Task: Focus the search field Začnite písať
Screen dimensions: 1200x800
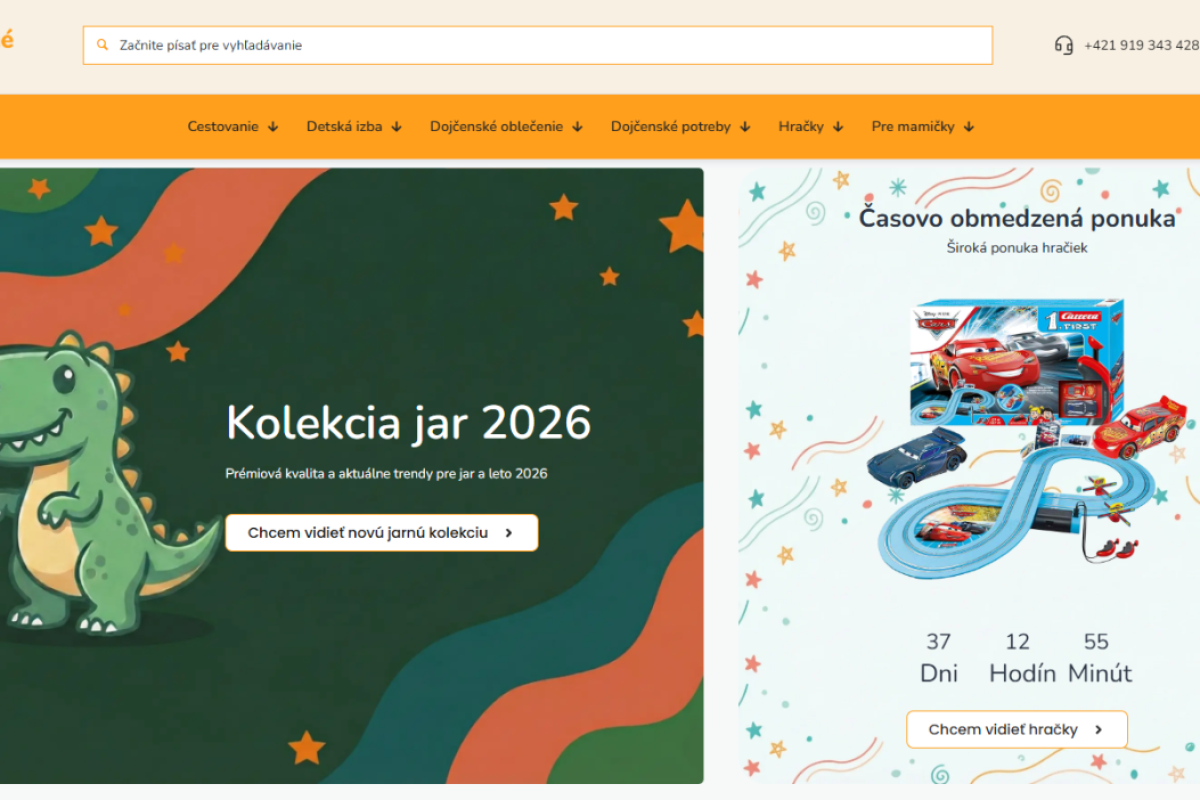Action: tap(538, 45)
